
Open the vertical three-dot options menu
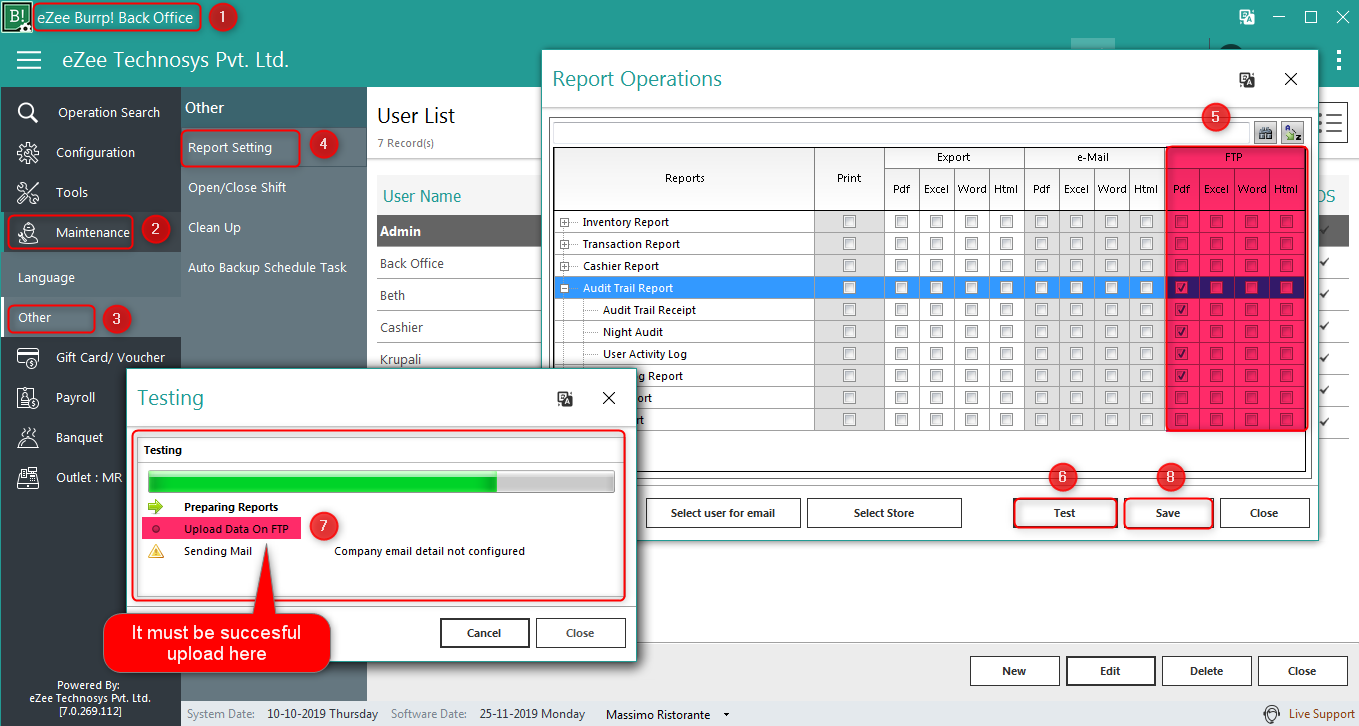pos(1339,60)
